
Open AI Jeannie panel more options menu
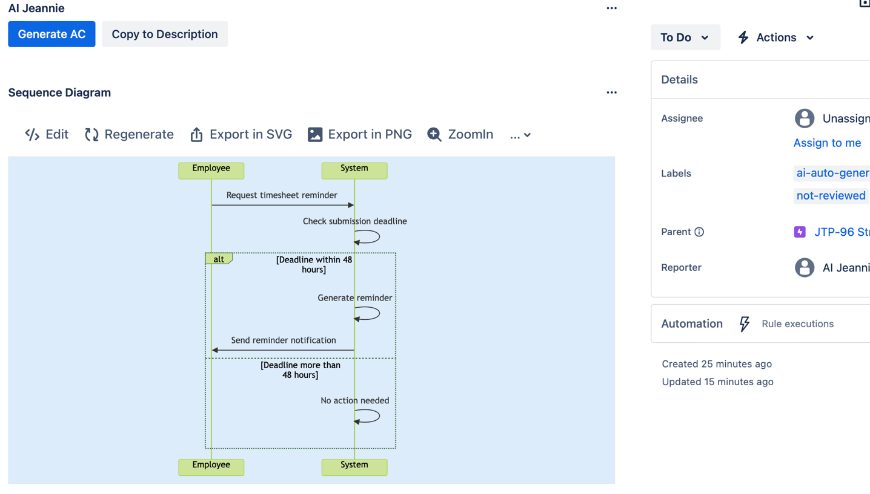[612, 9]
